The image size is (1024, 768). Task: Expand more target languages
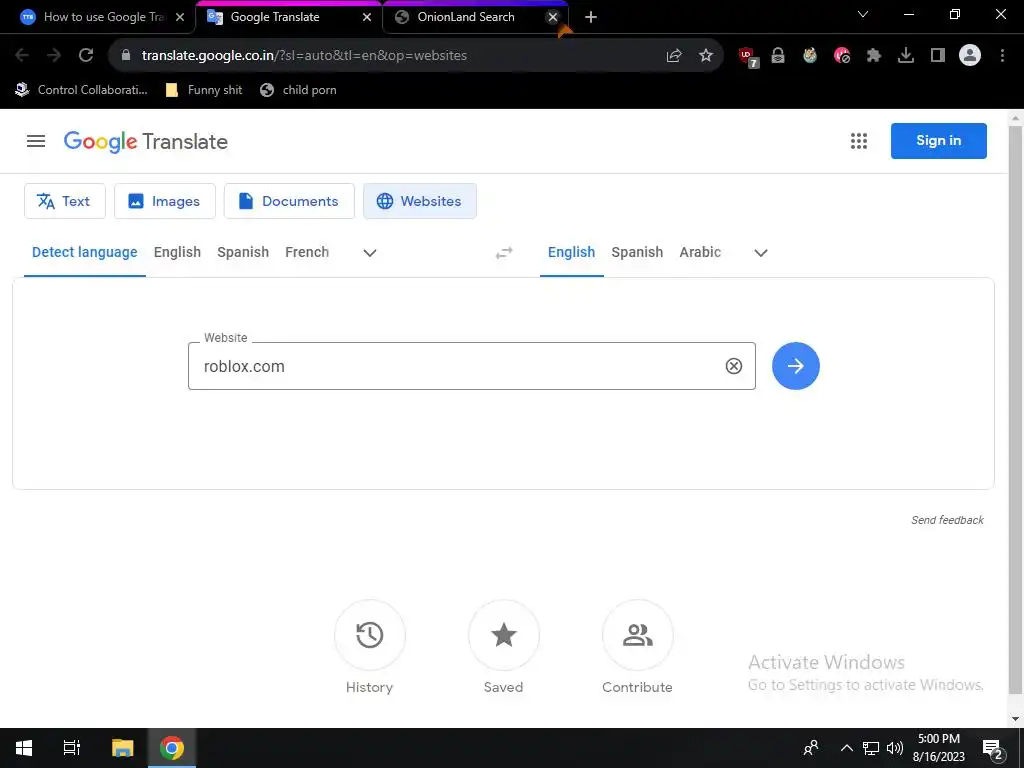tap(761, 253)
